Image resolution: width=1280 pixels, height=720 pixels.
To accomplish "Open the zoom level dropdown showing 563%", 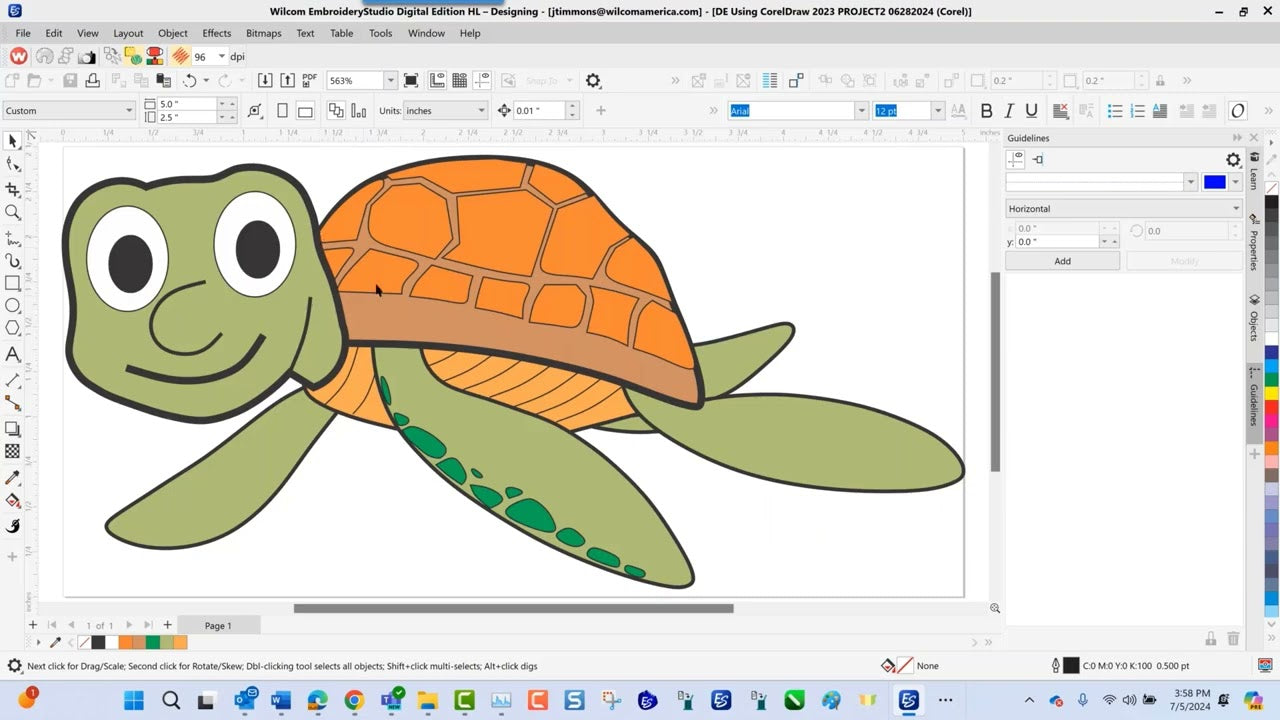I will coord(389,80).
